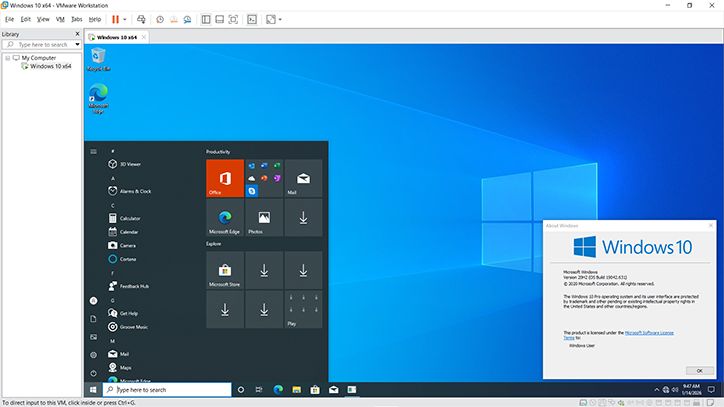This screenshot has height=407, width=724.
Task: Toggle the thumbnail bar view icon
Action: [x=220, y=19]
